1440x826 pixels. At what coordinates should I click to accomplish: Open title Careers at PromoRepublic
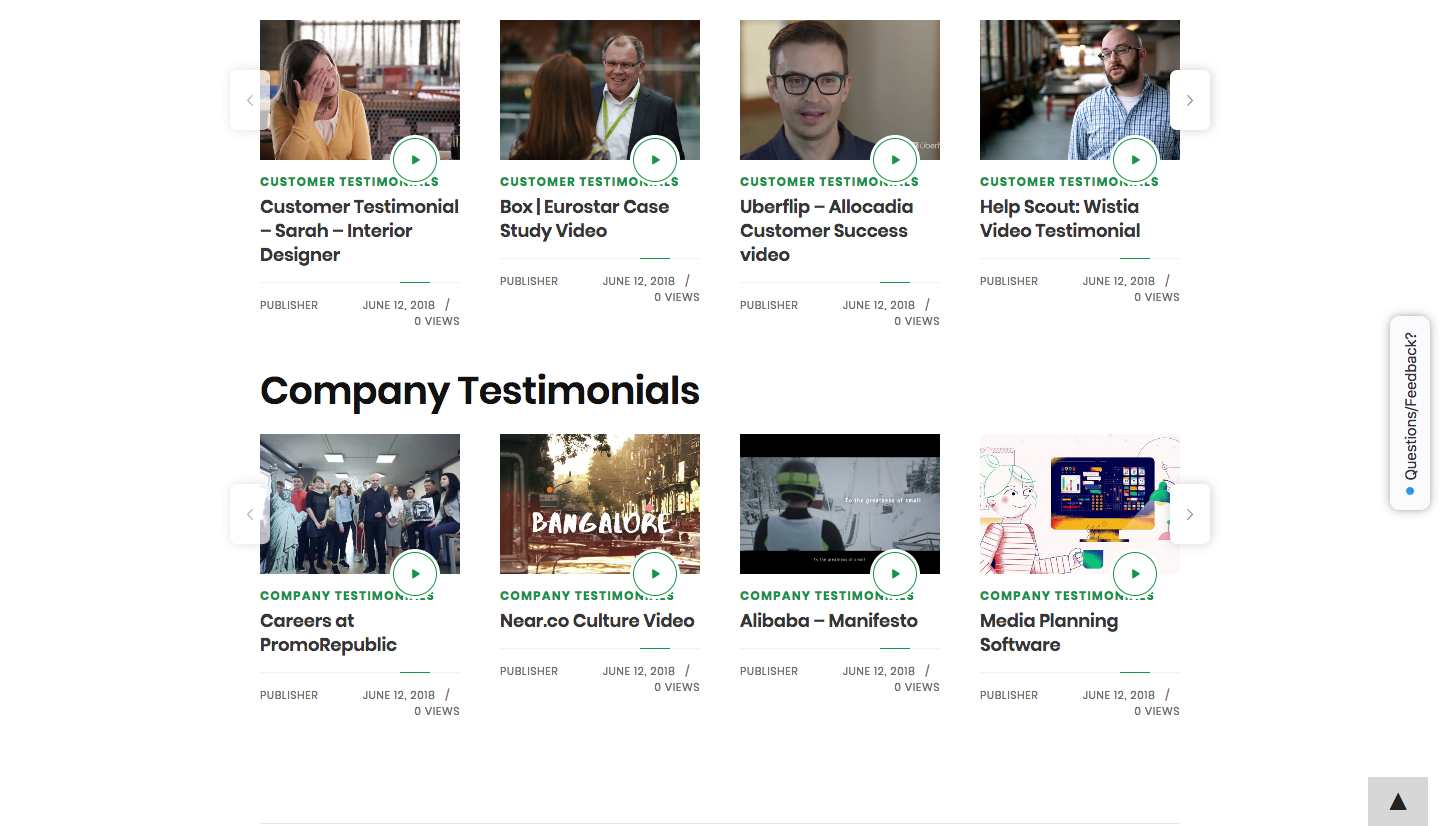point(329,633)
